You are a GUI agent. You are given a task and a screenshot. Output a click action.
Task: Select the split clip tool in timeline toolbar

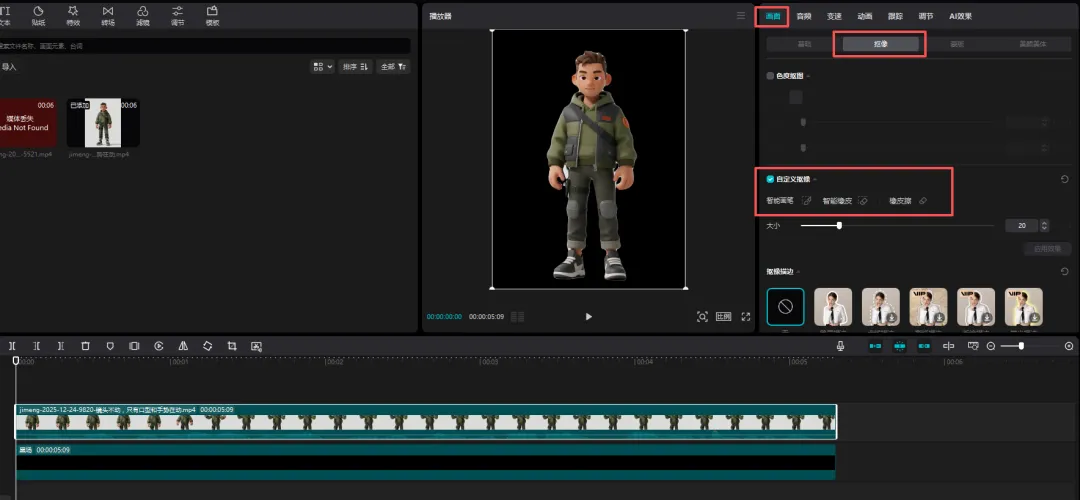click(x=12, y=346)
